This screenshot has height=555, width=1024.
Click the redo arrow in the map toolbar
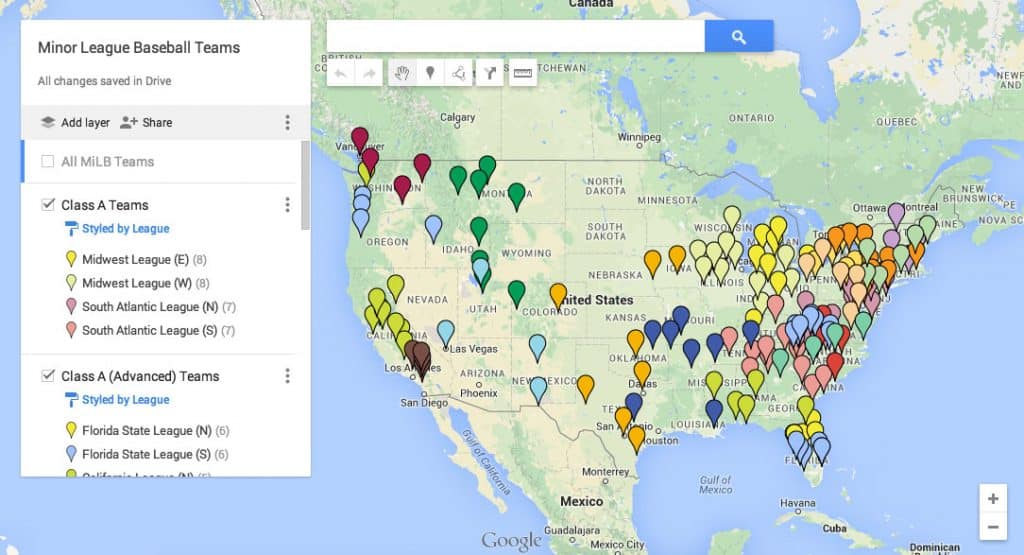(x=369, y=73)
